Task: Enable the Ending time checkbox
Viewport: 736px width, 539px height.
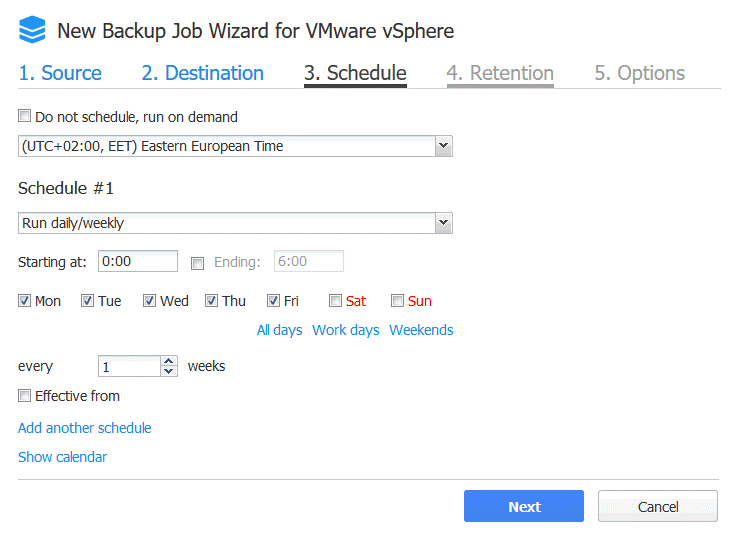Action: (197, 263)
